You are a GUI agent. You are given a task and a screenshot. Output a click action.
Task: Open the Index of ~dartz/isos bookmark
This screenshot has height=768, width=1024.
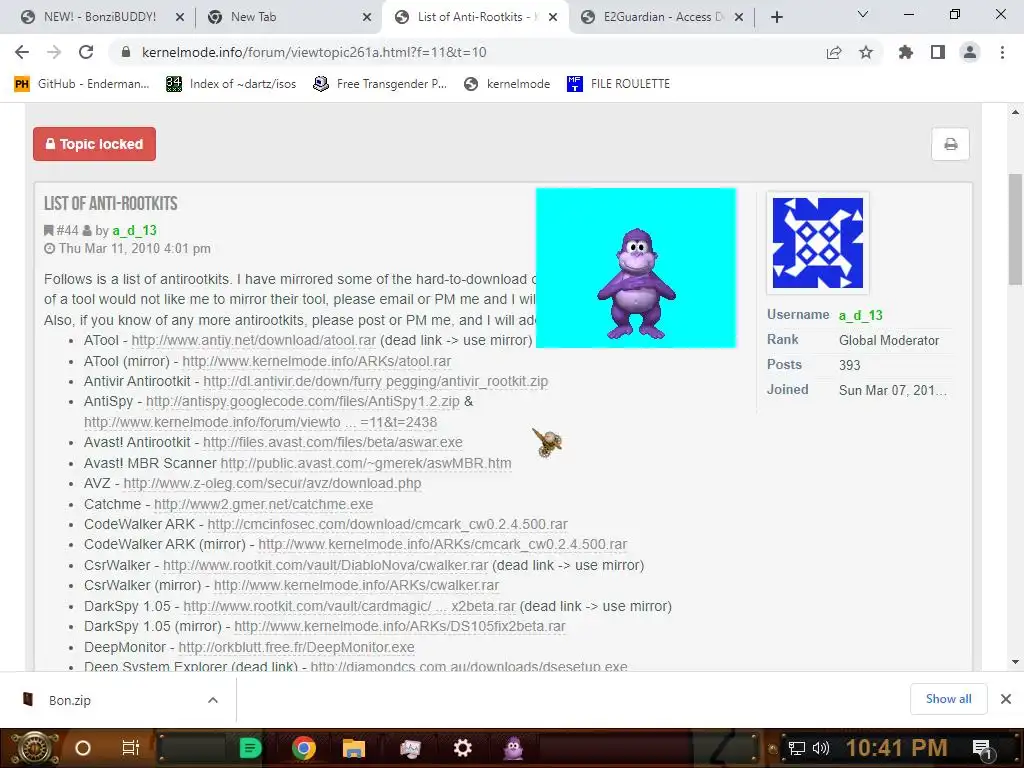click(x=231, y=84)
